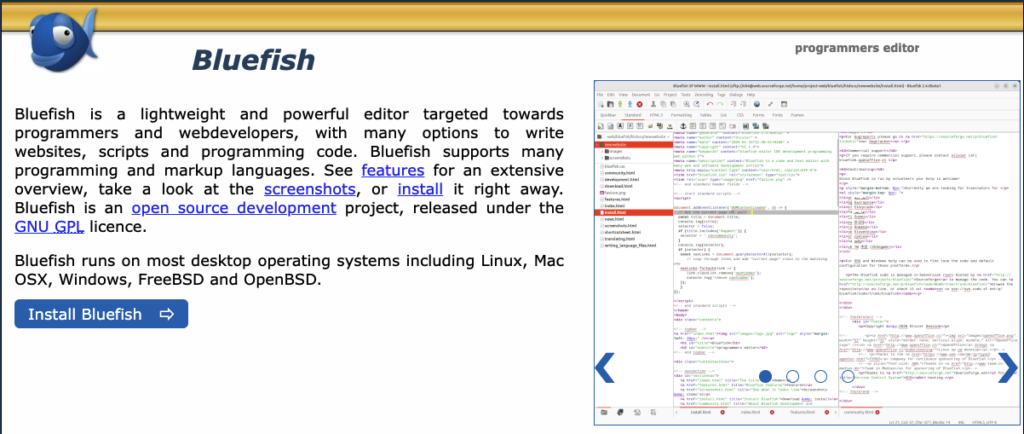Open the Zencoding menu in the screenshot

[704, 95]
